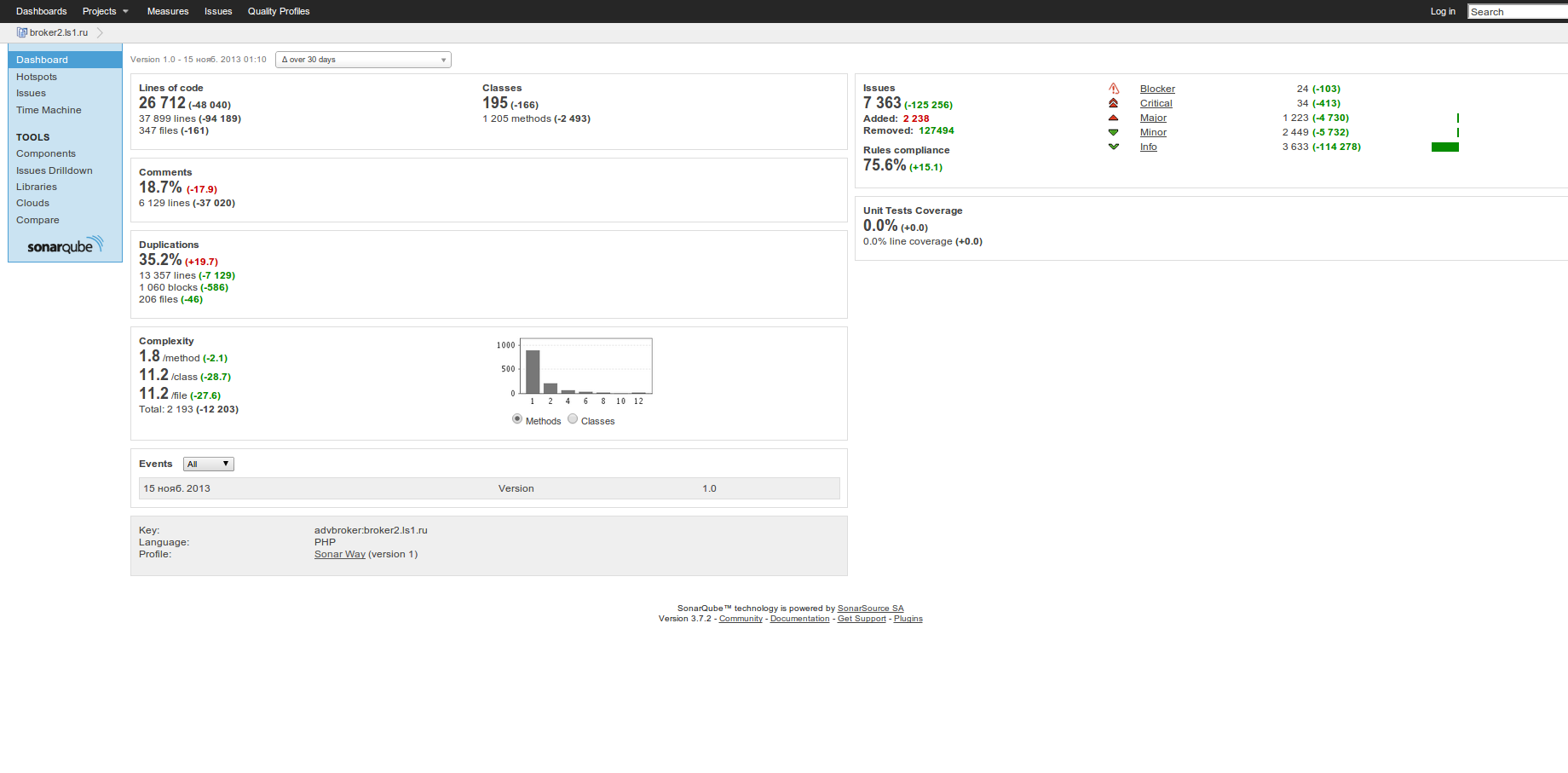Image resolution: width=1568 pixels, height=773 pixels.
Task: Select Issues in the sidebar
Action: [x=31, y=94]
